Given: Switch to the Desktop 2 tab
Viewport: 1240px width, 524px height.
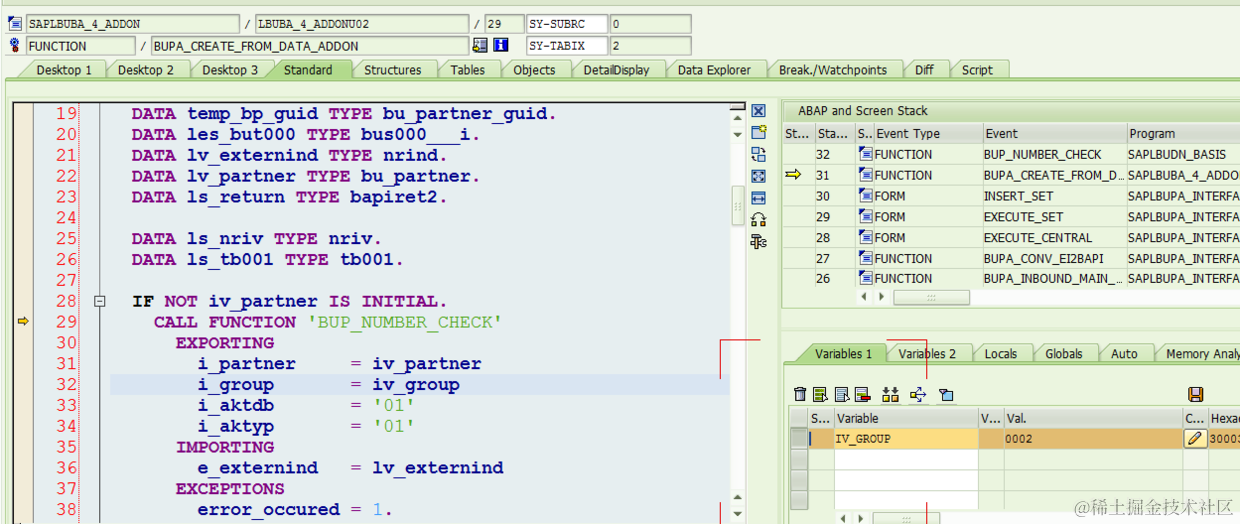Looking at the screenshot, I should [x=146, y=70].
